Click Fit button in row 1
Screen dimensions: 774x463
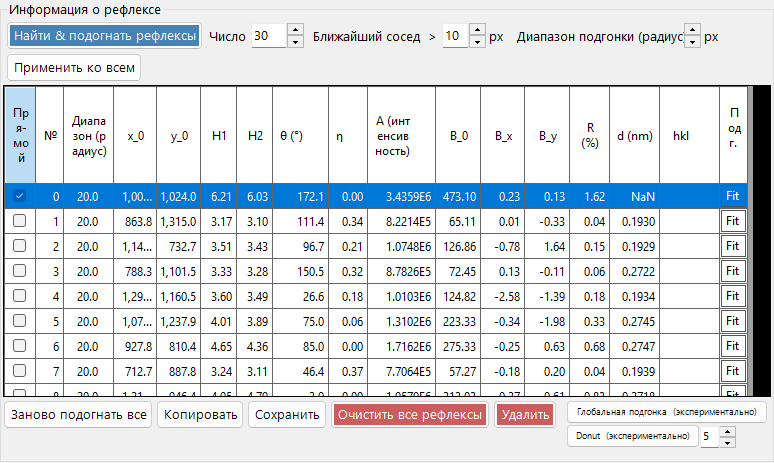733,221
